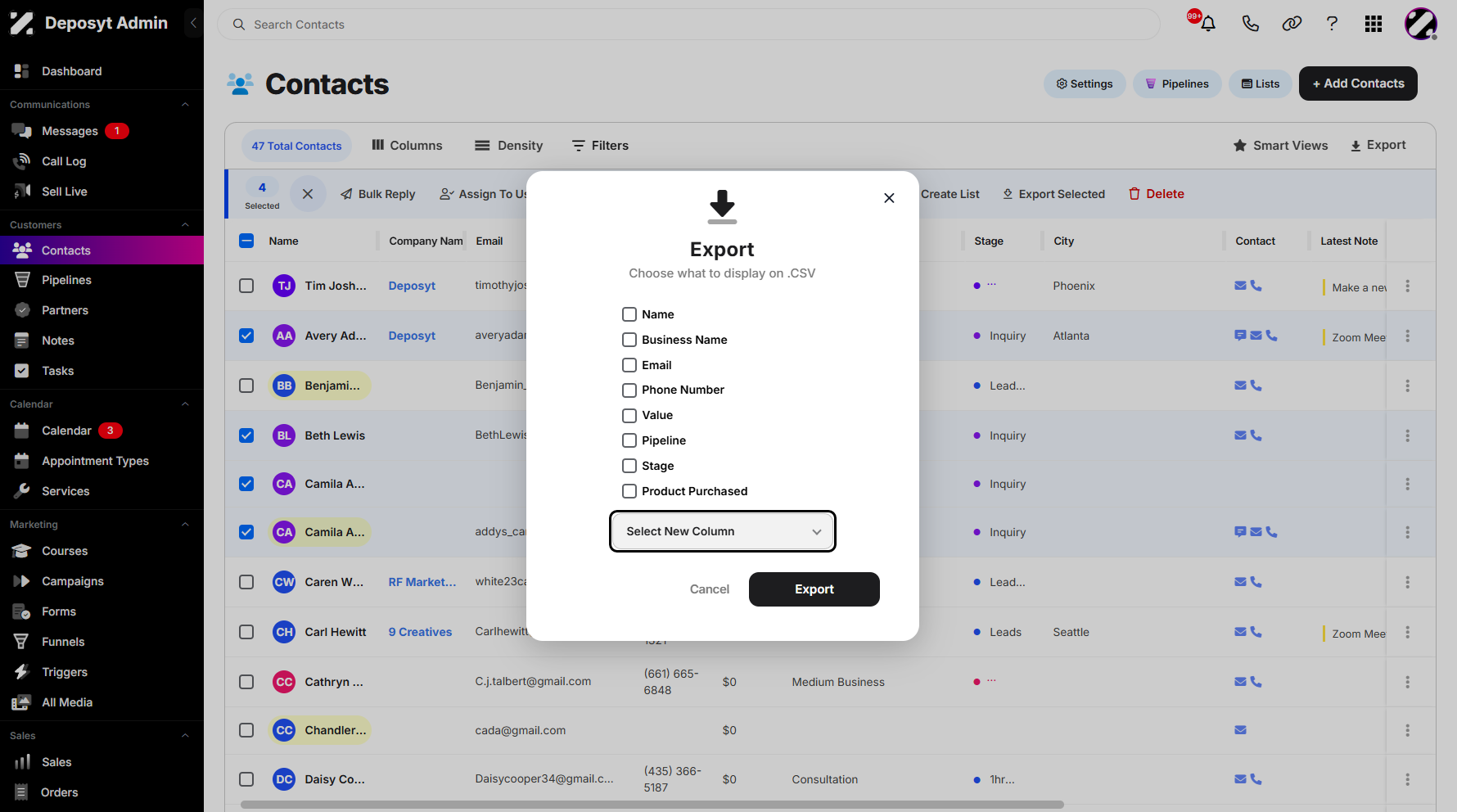Check the Name export option
Viewport: 1457px width, 812px height.
[629, 314]
